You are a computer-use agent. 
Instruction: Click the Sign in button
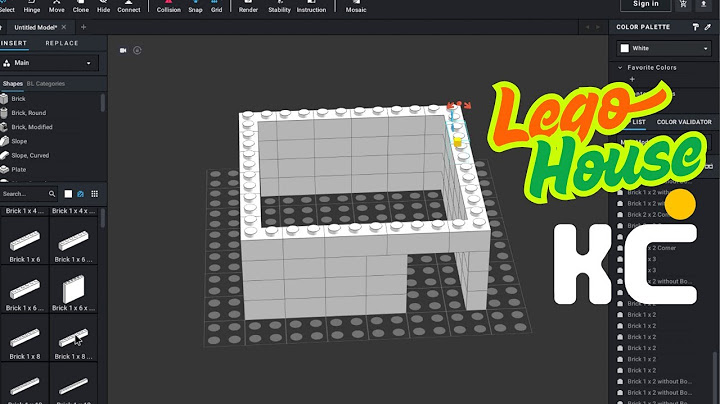click(x=646, y=4)
